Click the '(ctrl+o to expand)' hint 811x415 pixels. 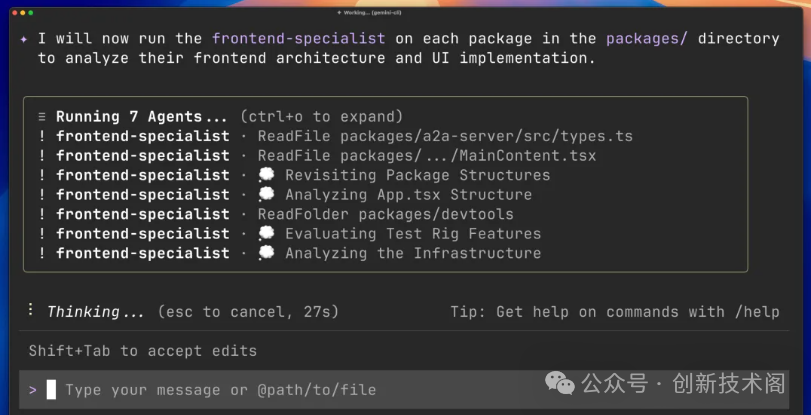tap(321, 116)
